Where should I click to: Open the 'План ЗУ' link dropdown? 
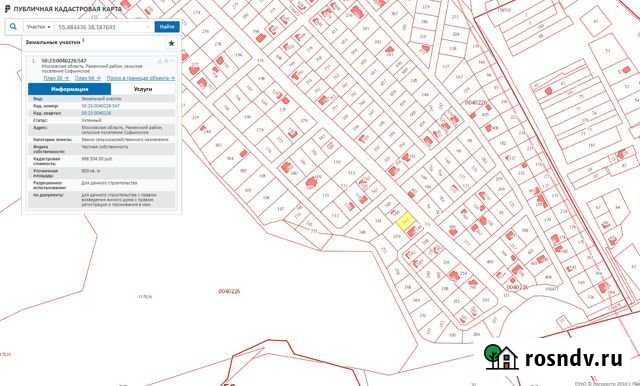click(x=56, y=78)
